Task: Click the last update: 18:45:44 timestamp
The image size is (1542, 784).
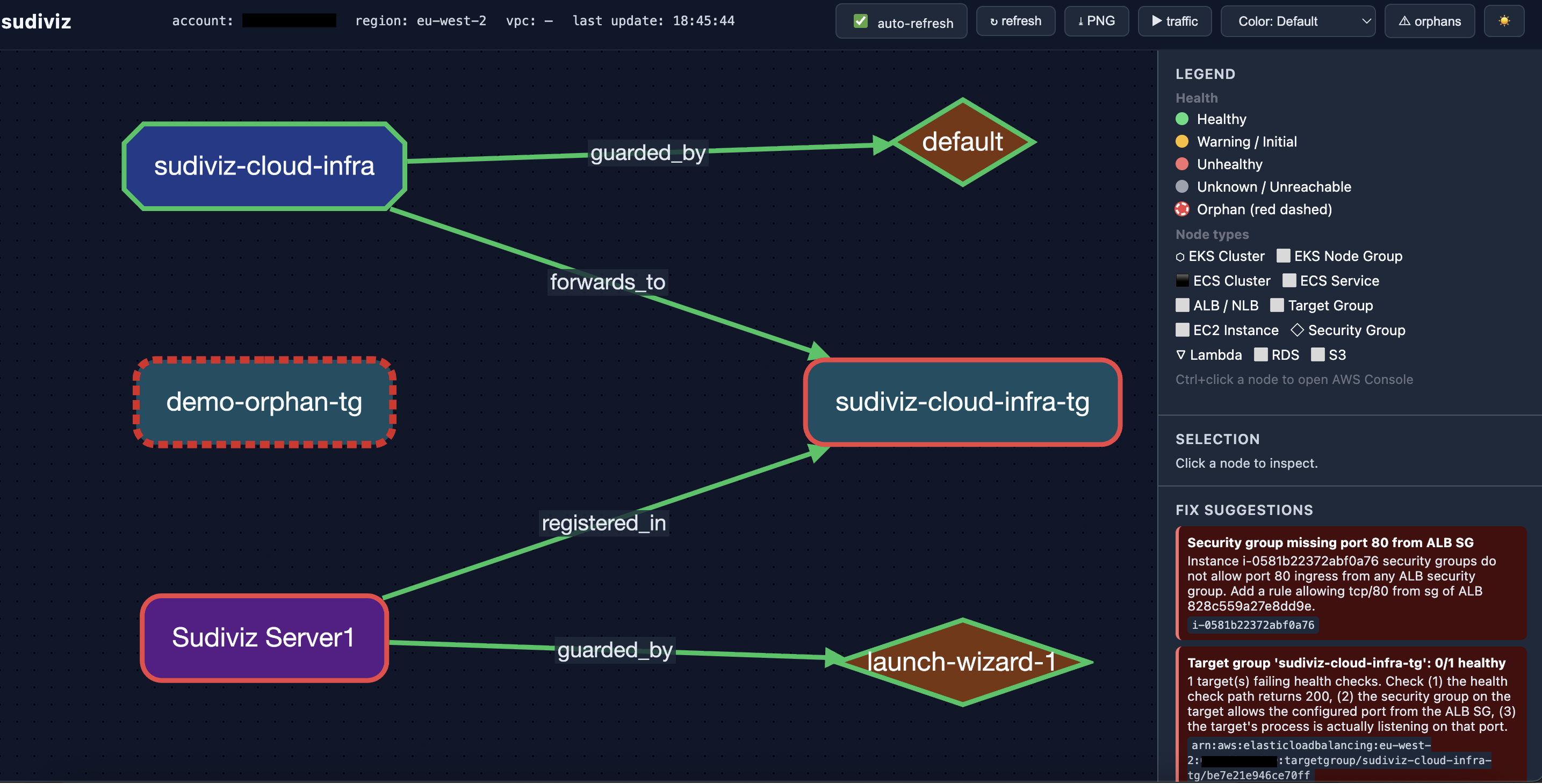Action: 653,21
